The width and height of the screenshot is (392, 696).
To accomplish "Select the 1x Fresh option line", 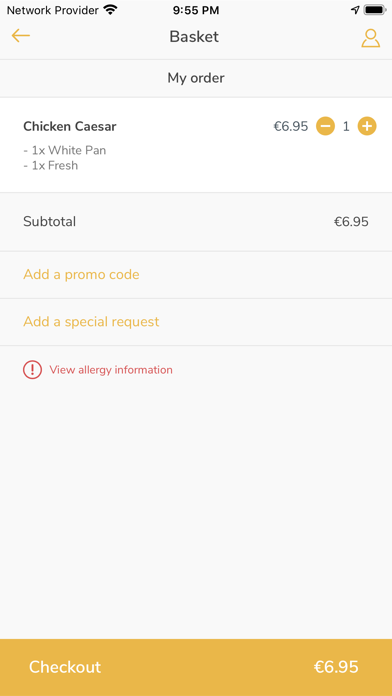I will coord(51,166).
